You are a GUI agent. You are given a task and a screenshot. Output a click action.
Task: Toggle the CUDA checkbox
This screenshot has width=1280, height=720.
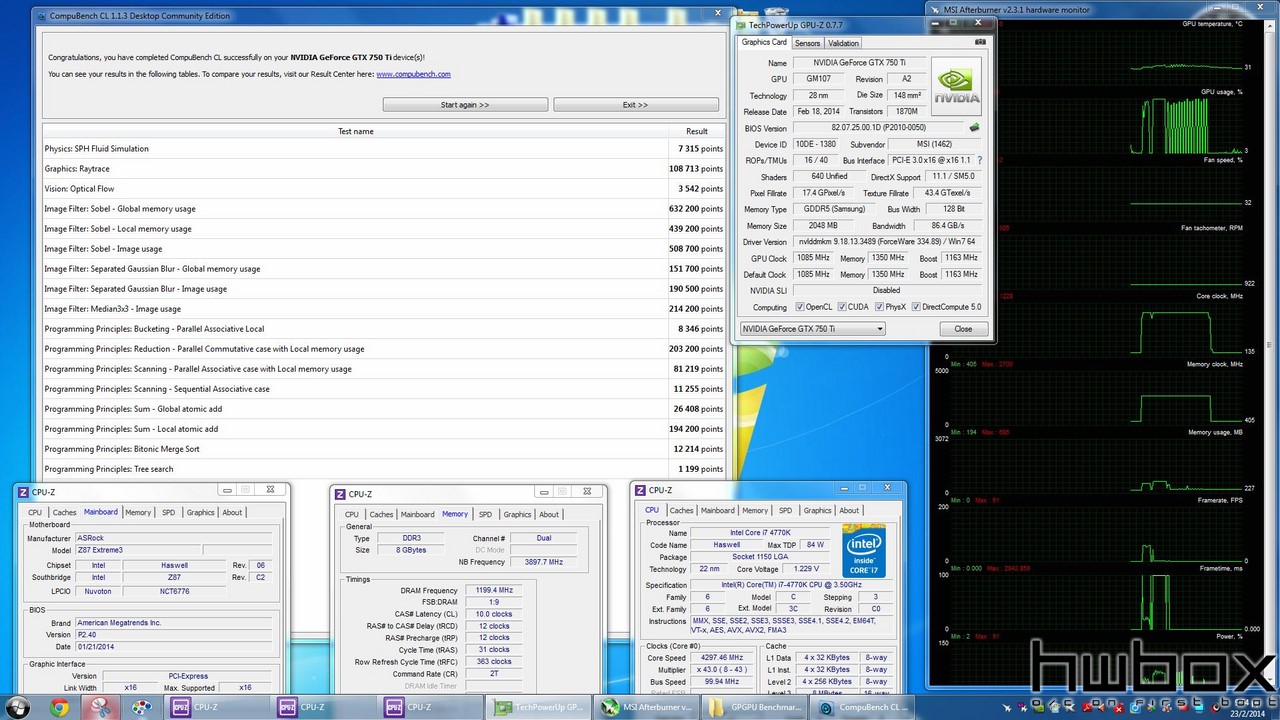pyautogui.click(x=842, y=307)
